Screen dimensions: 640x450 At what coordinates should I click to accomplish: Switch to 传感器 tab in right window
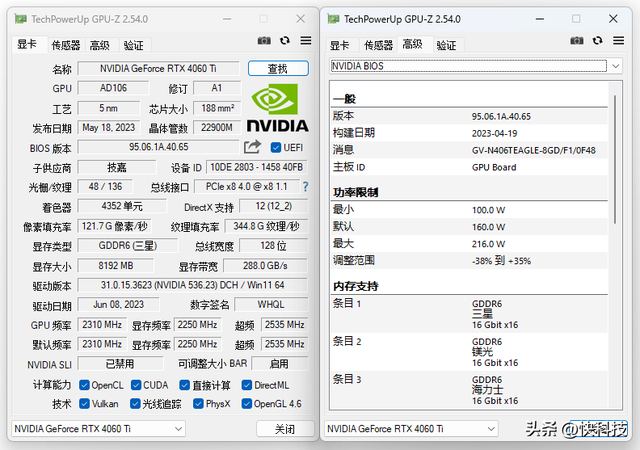378,45
